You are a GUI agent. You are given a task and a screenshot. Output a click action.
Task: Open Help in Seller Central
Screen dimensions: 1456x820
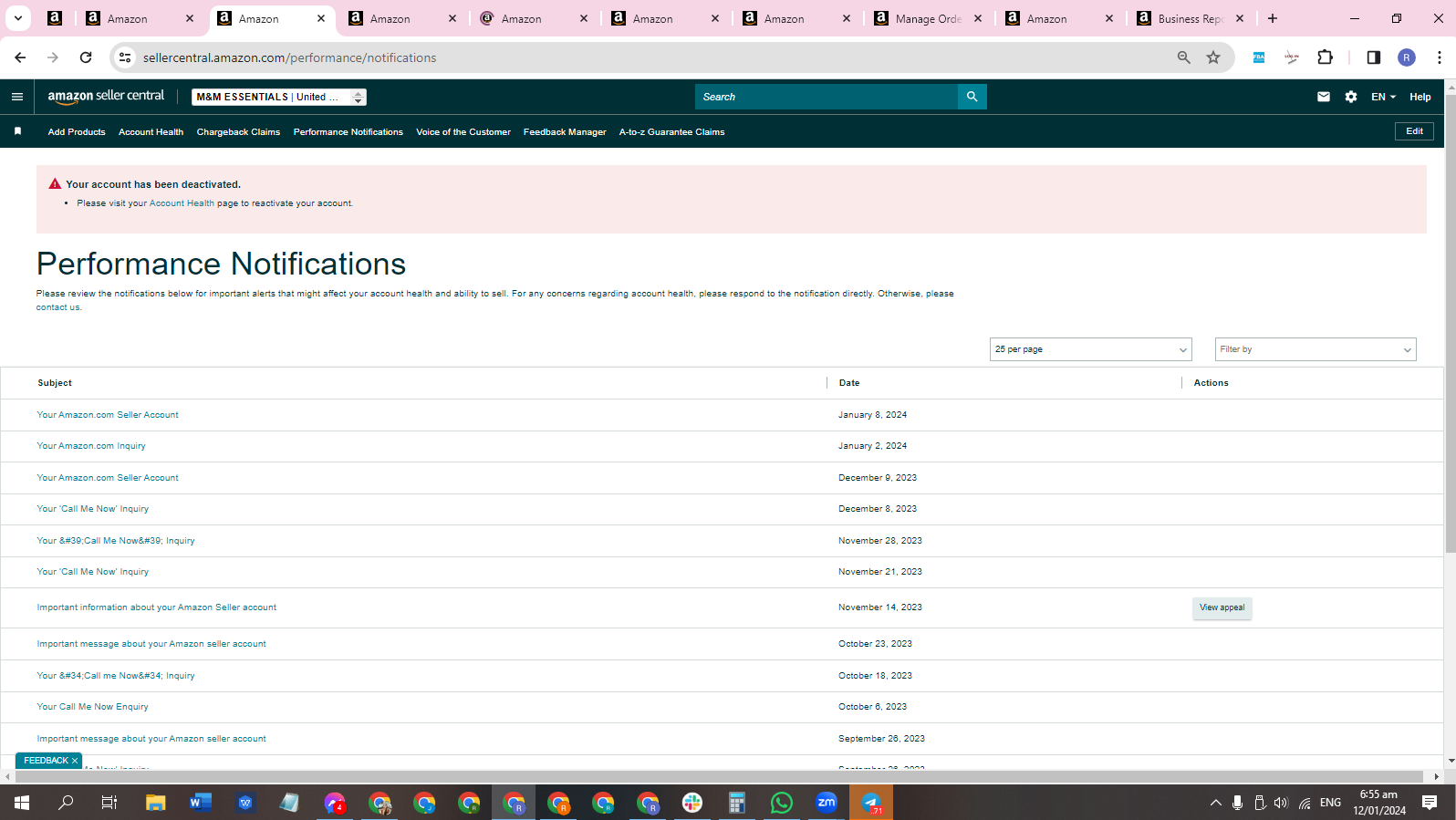pos(1420,97)
